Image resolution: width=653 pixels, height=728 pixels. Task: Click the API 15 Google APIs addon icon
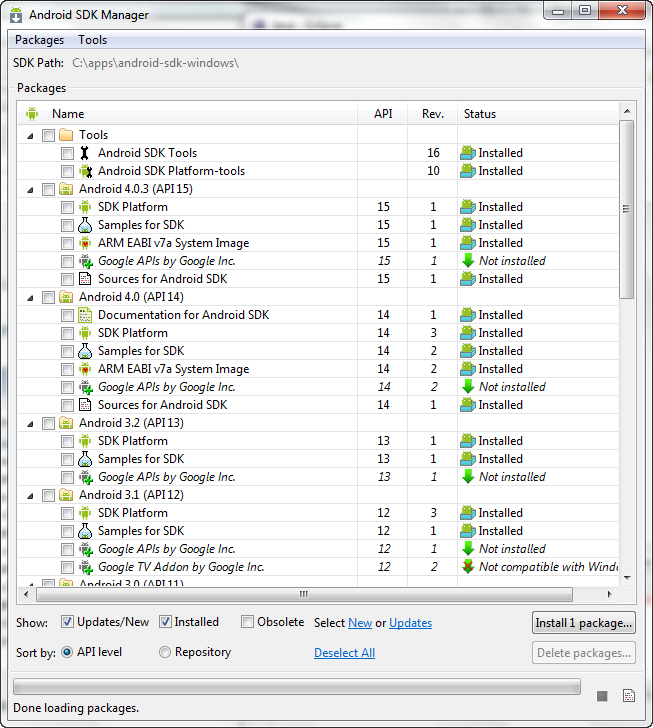click(85, 261)
